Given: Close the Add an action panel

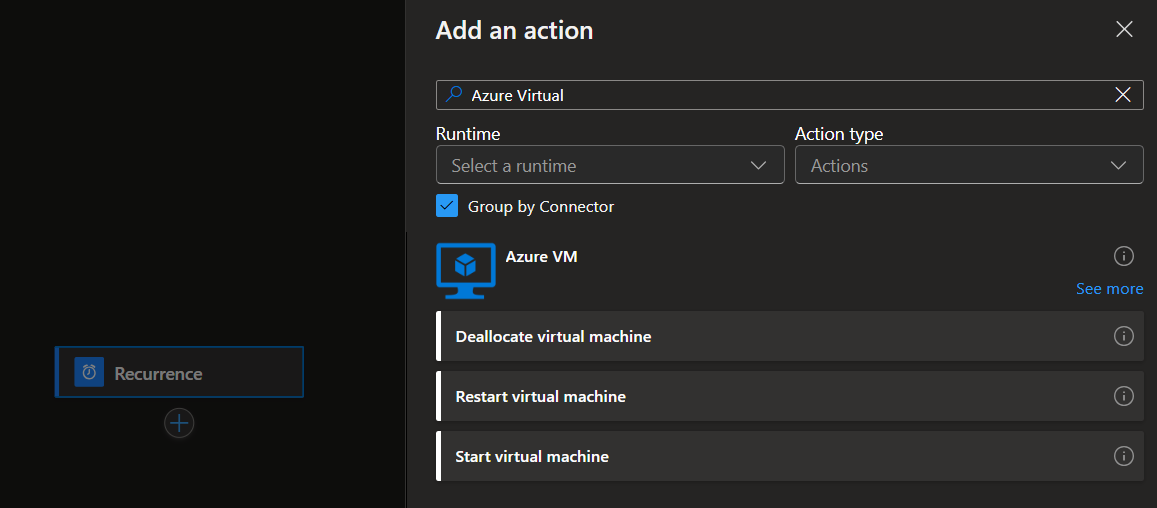Looking at the screenshot, I should point(1124,30).
